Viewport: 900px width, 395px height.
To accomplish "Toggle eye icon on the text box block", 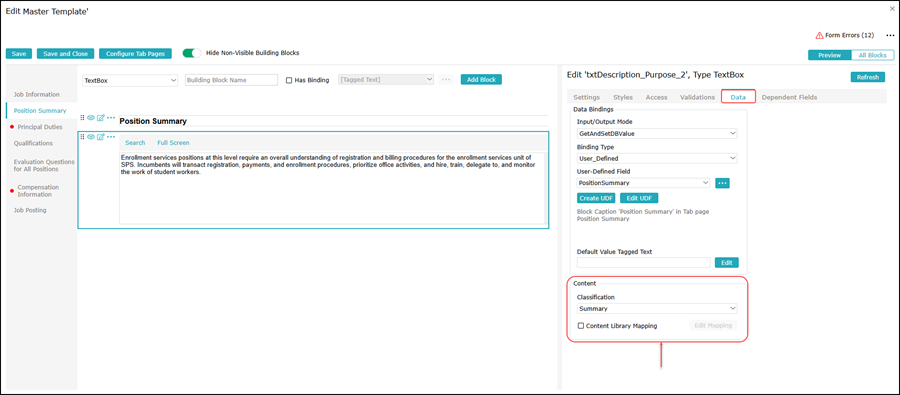I will pyautogui.click(x=91, y=137).
